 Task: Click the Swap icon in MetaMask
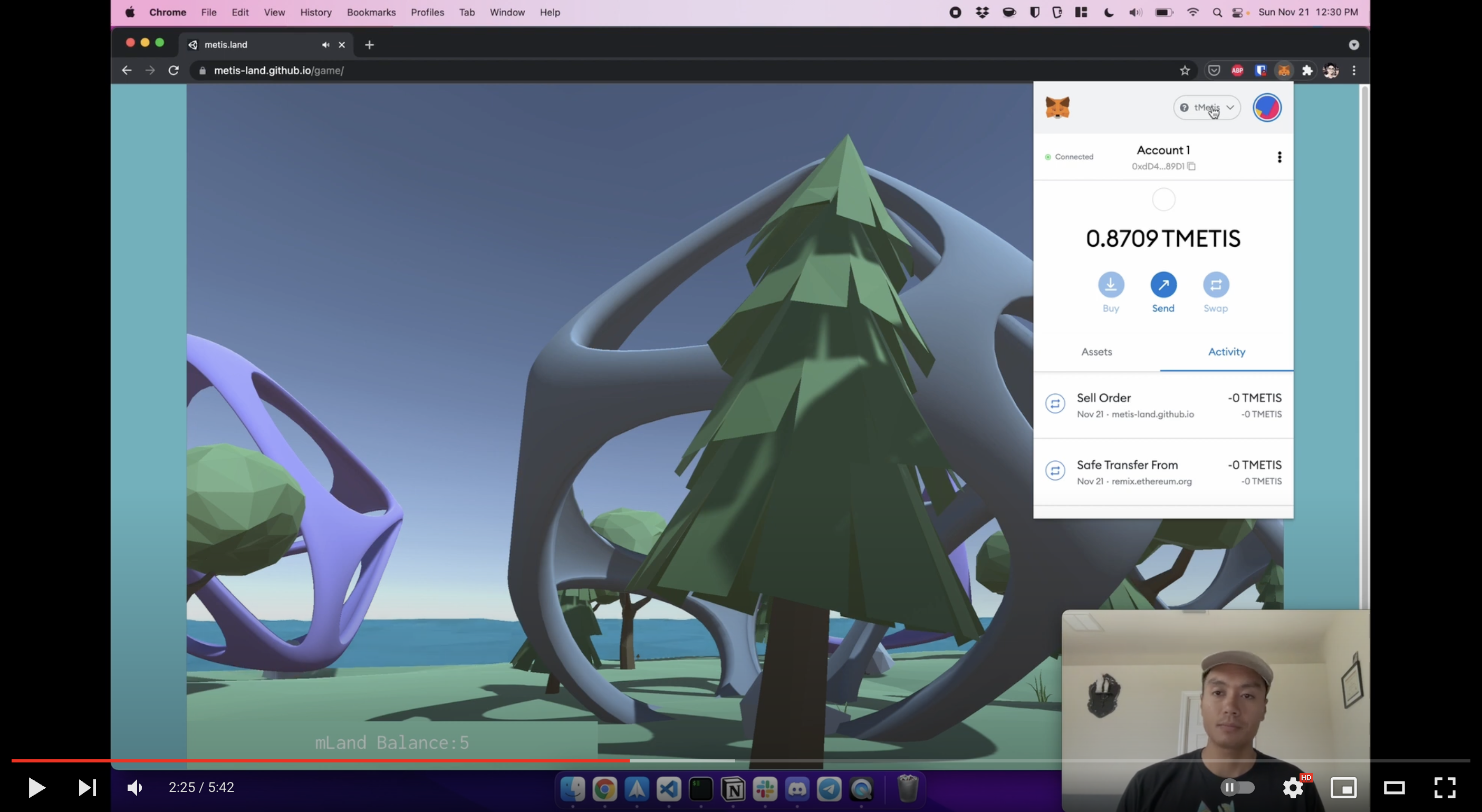(x=1215, y=285)
